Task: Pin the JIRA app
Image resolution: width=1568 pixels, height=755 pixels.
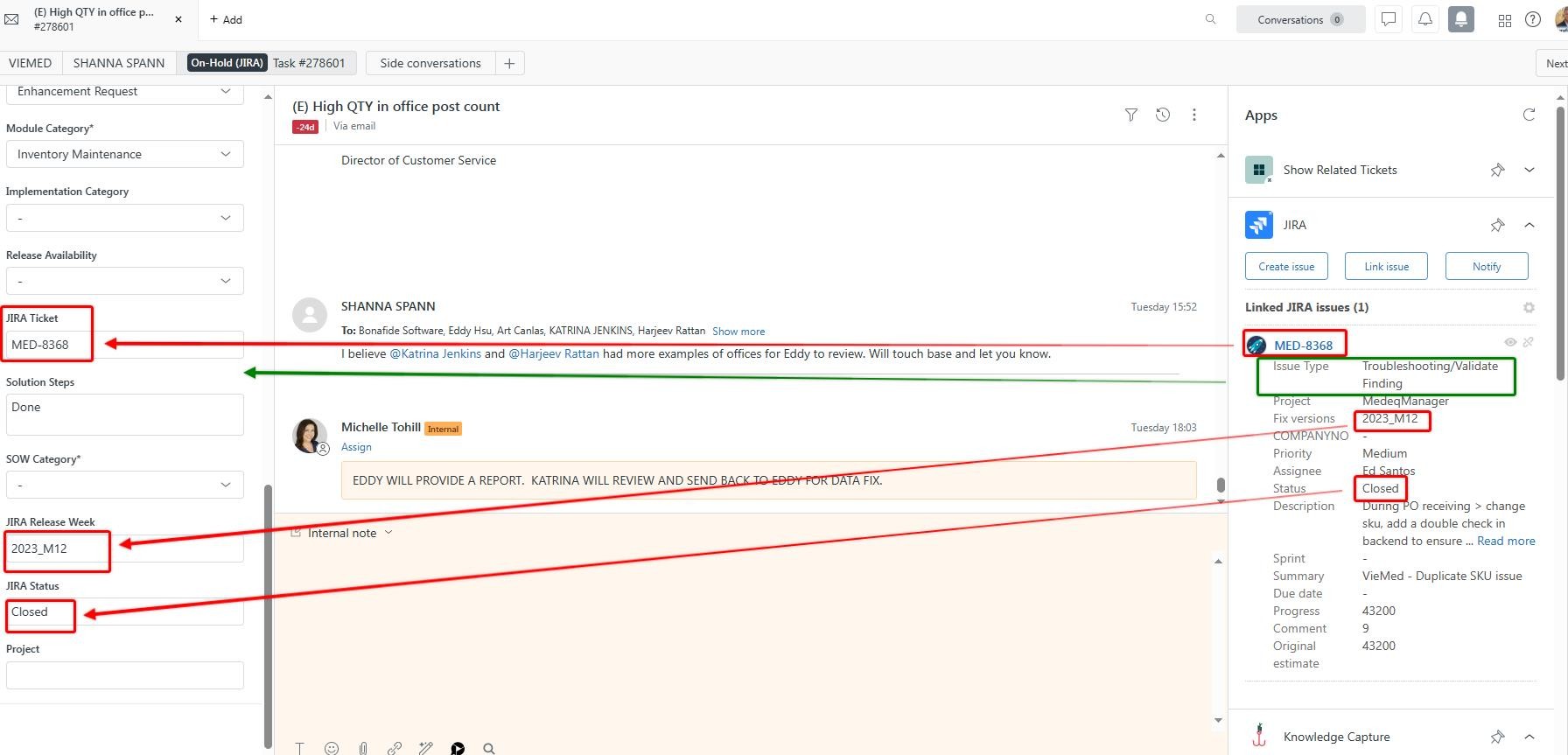Action: click(1497, 225)
